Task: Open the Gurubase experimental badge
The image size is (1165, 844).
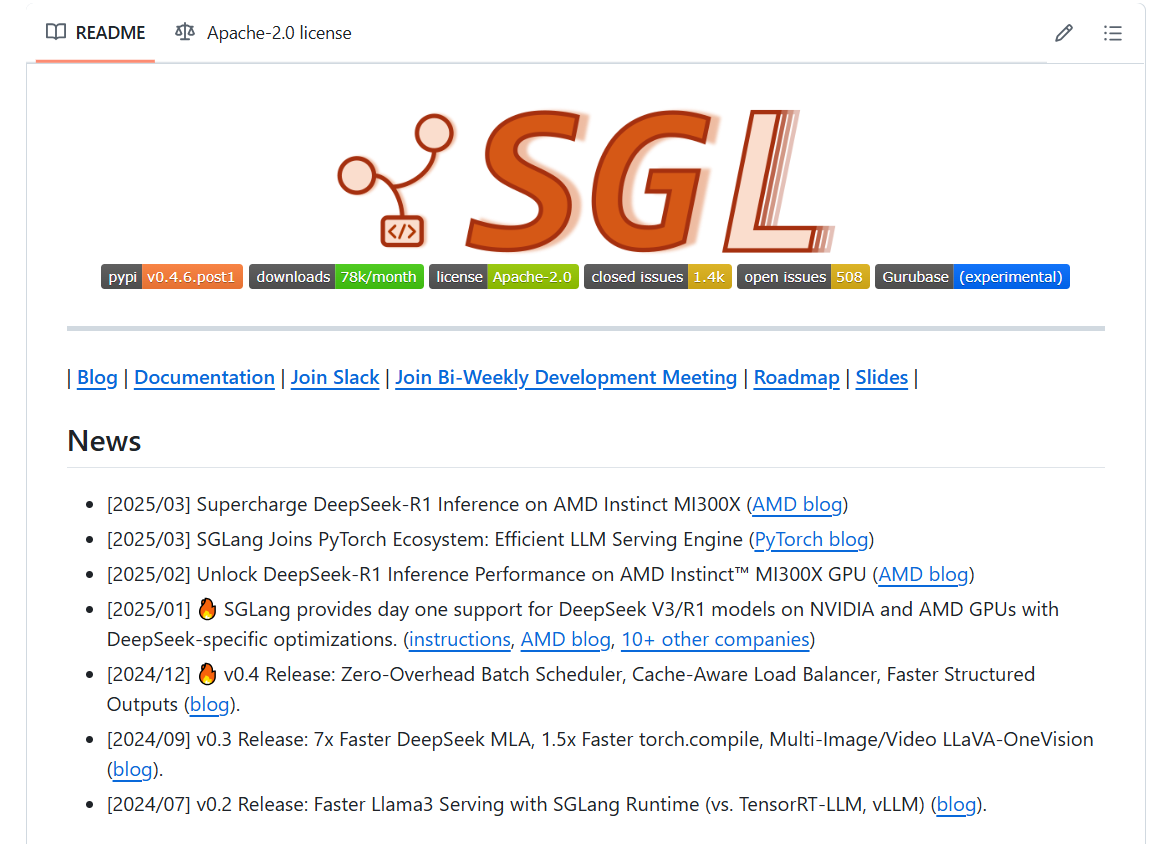Action: pos(972,277)
